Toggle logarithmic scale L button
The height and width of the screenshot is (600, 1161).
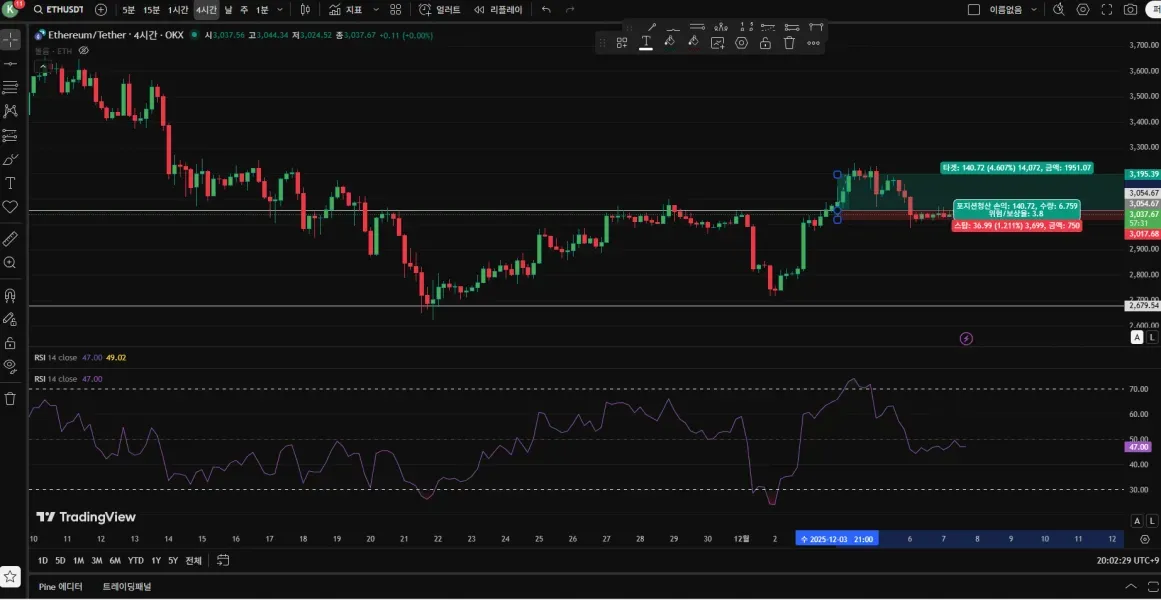[x=1153, y=338]
